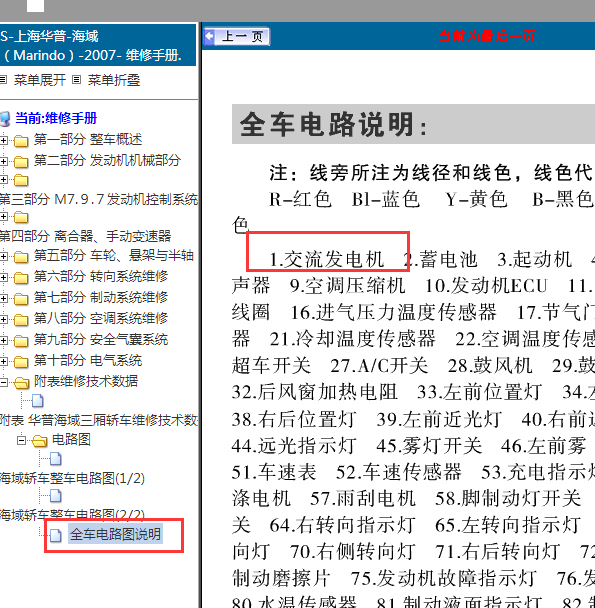
Task: Click folder icon of 第七部分 制动系统维修
Action: [x=21, y=299]
